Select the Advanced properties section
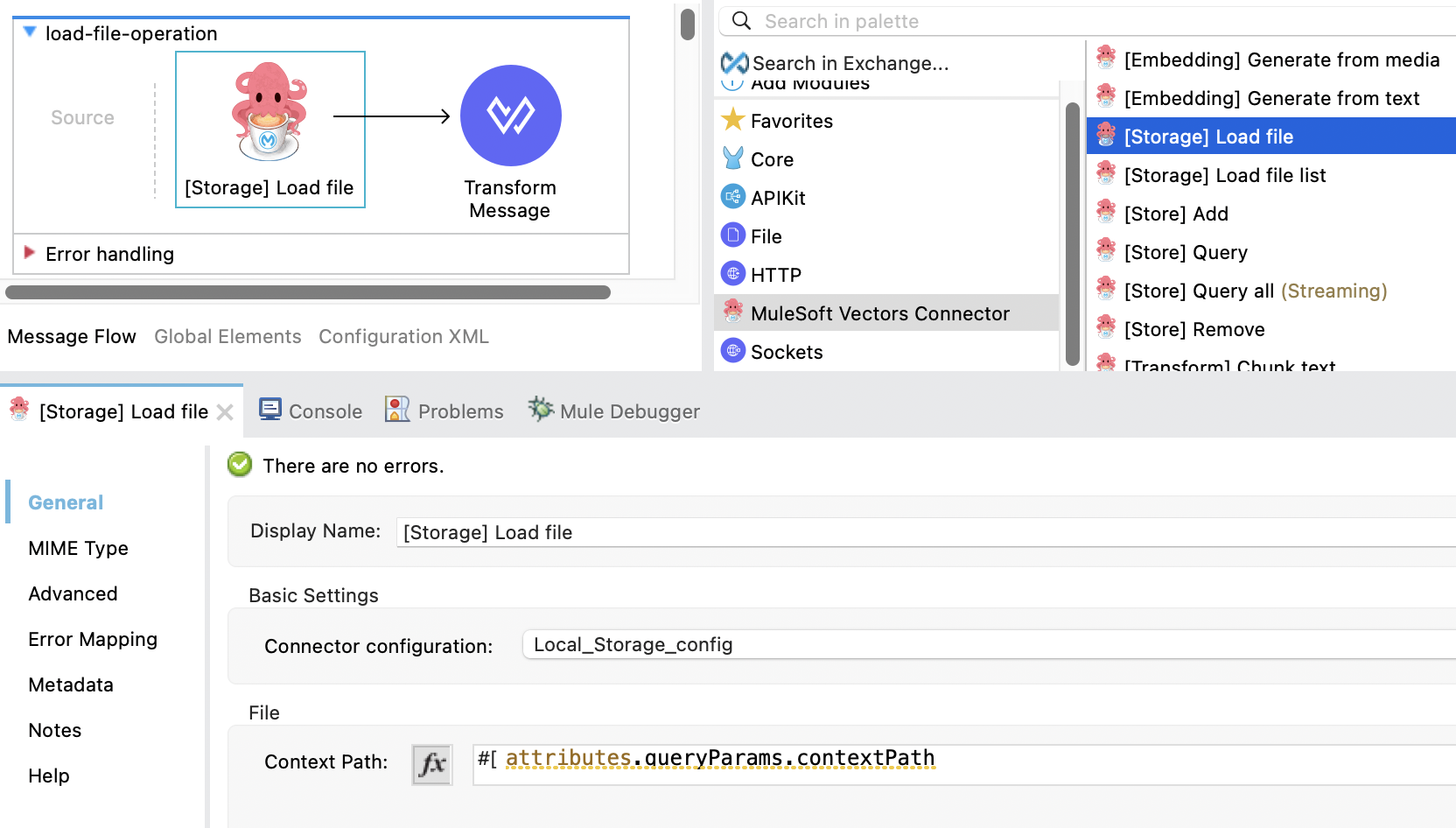The image size is (1456, 828). coord(73,593)
